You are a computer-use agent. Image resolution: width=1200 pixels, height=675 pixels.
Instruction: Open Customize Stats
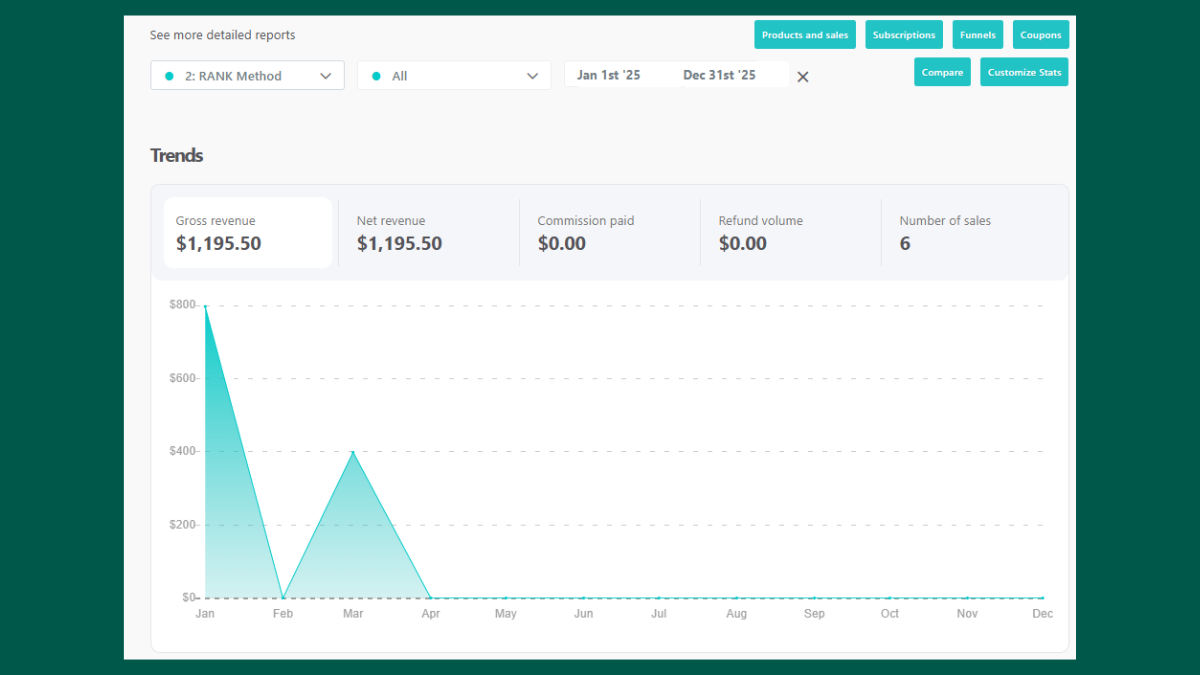pos(1024,72)
